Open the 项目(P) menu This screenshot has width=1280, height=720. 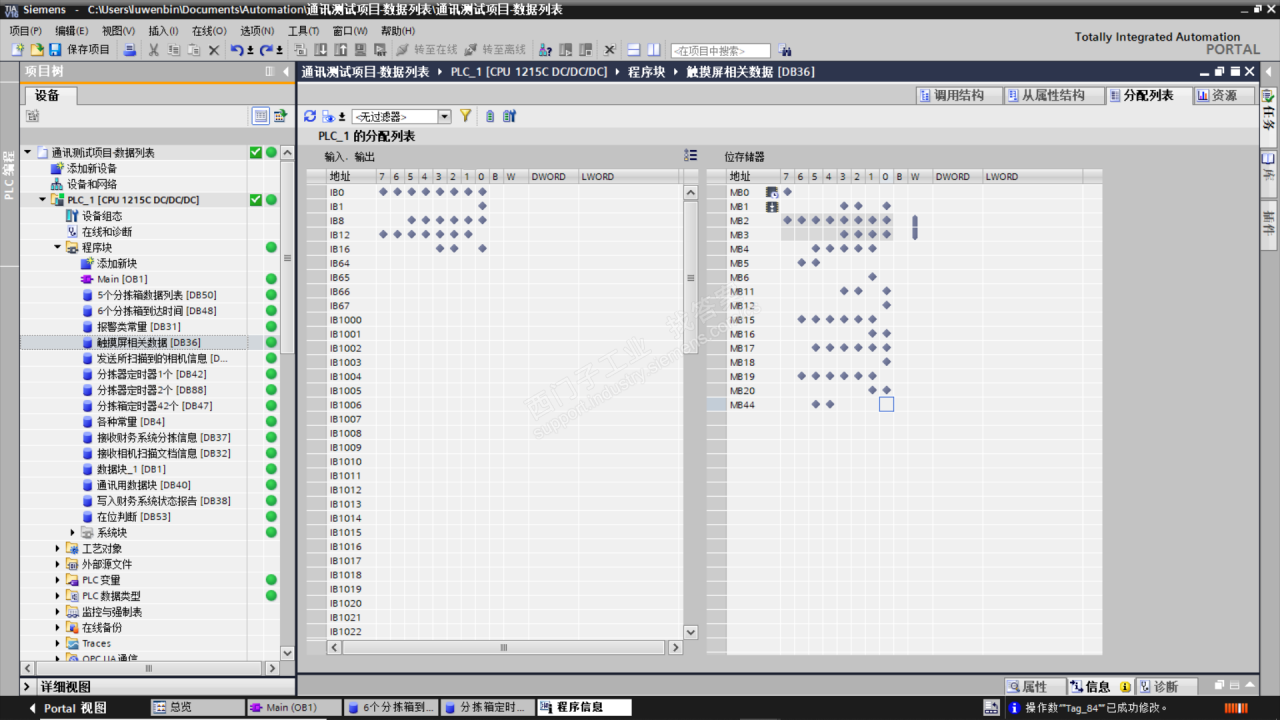coord(25,31)
